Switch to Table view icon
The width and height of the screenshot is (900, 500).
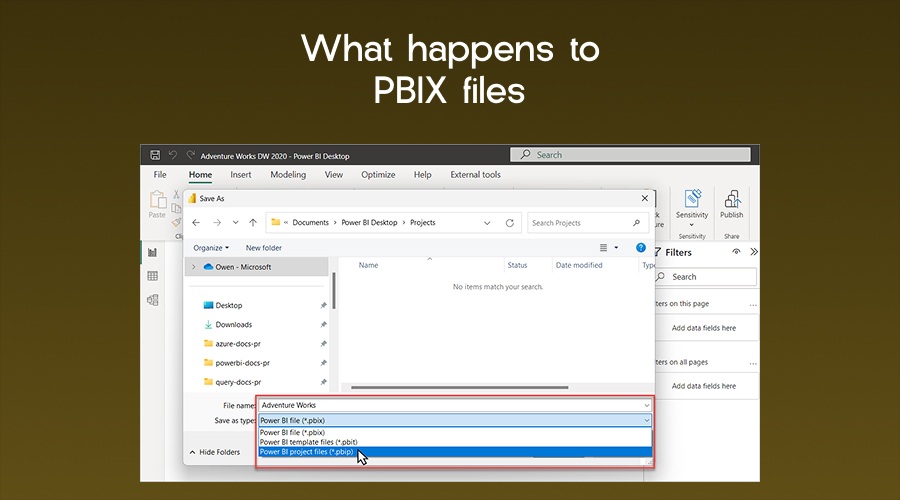pyautogui.click(x=153, y=276)
